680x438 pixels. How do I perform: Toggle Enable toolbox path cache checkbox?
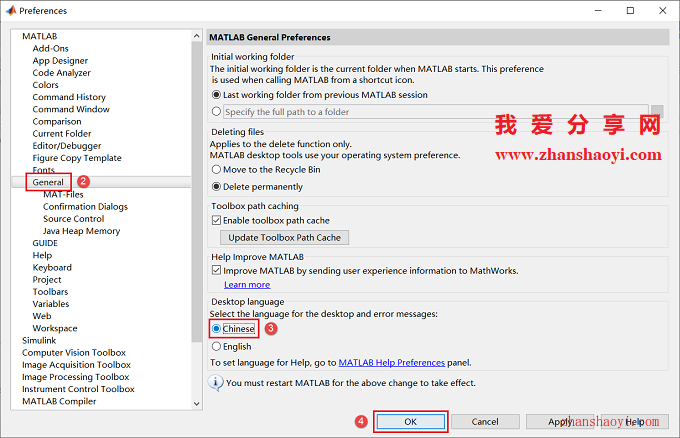(216, 220)
